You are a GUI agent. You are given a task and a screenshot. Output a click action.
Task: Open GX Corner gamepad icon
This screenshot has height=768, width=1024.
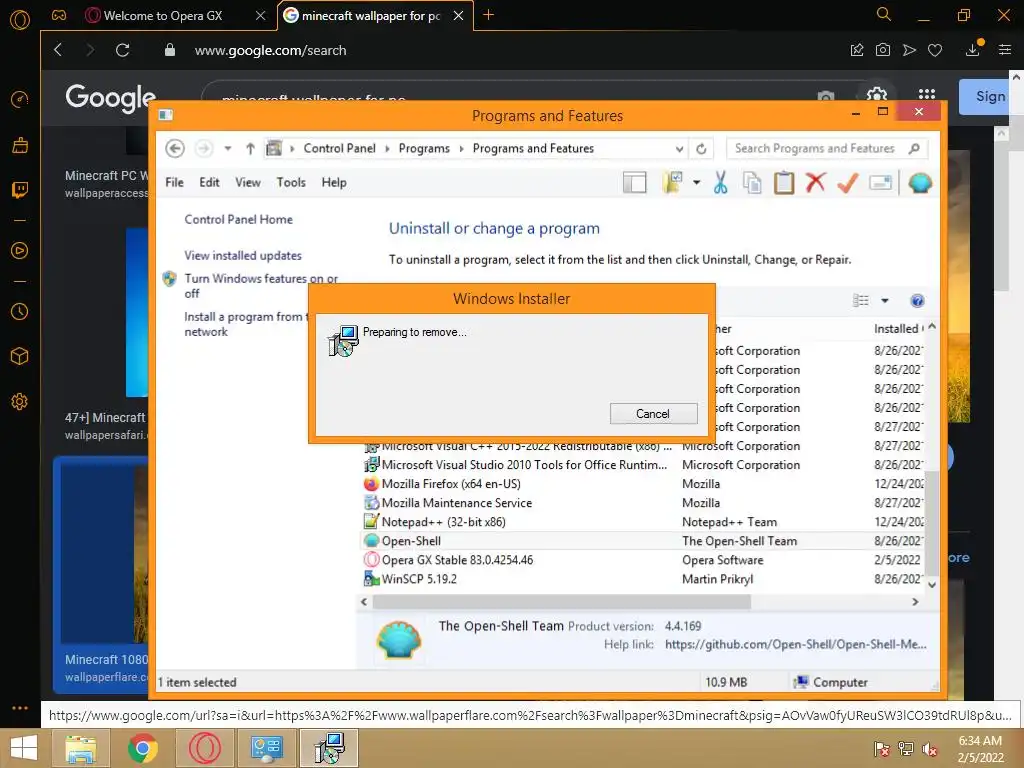pyautogui.click(x=59, y=15)
